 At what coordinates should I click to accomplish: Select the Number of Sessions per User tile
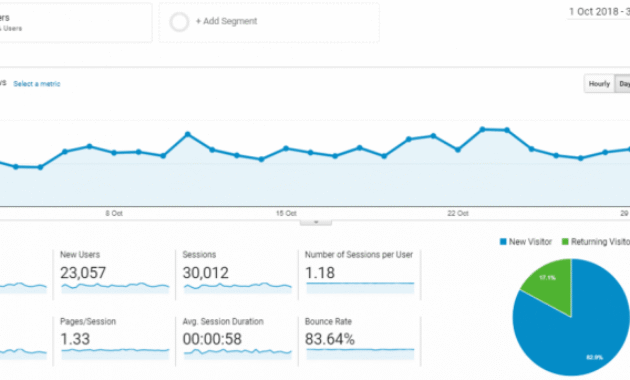click(x=359, y=274)
